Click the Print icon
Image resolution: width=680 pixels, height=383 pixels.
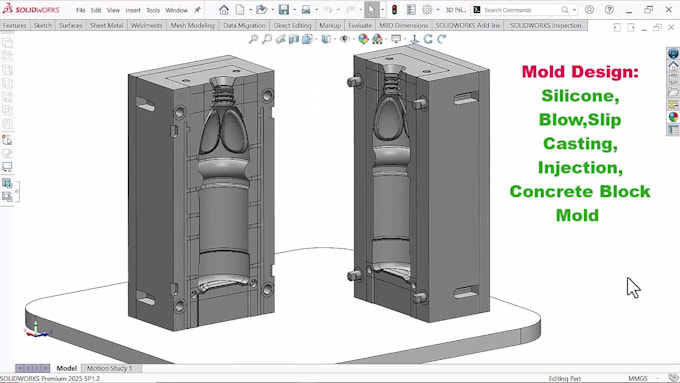(306, 10)
